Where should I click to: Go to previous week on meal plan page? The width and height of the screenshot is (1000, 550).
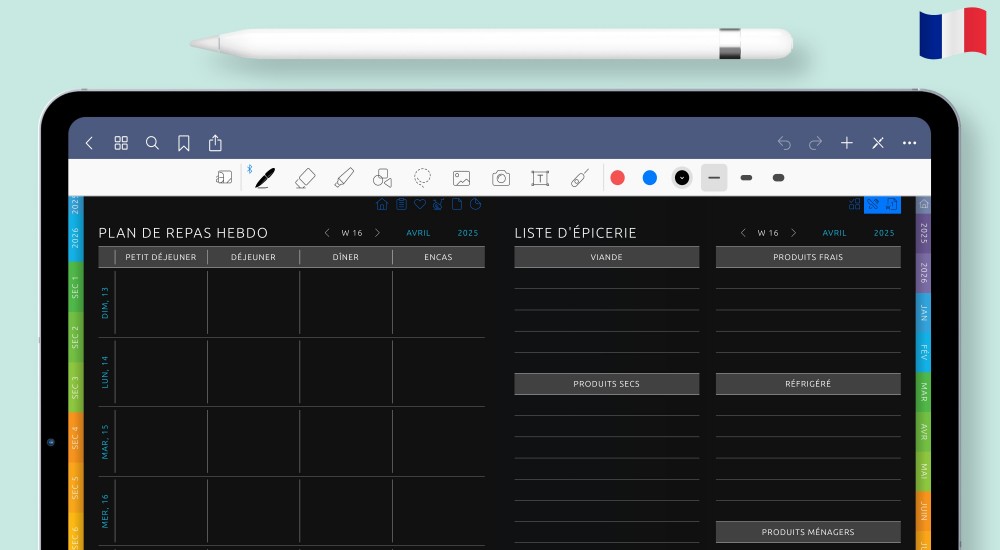pos(327,233)
